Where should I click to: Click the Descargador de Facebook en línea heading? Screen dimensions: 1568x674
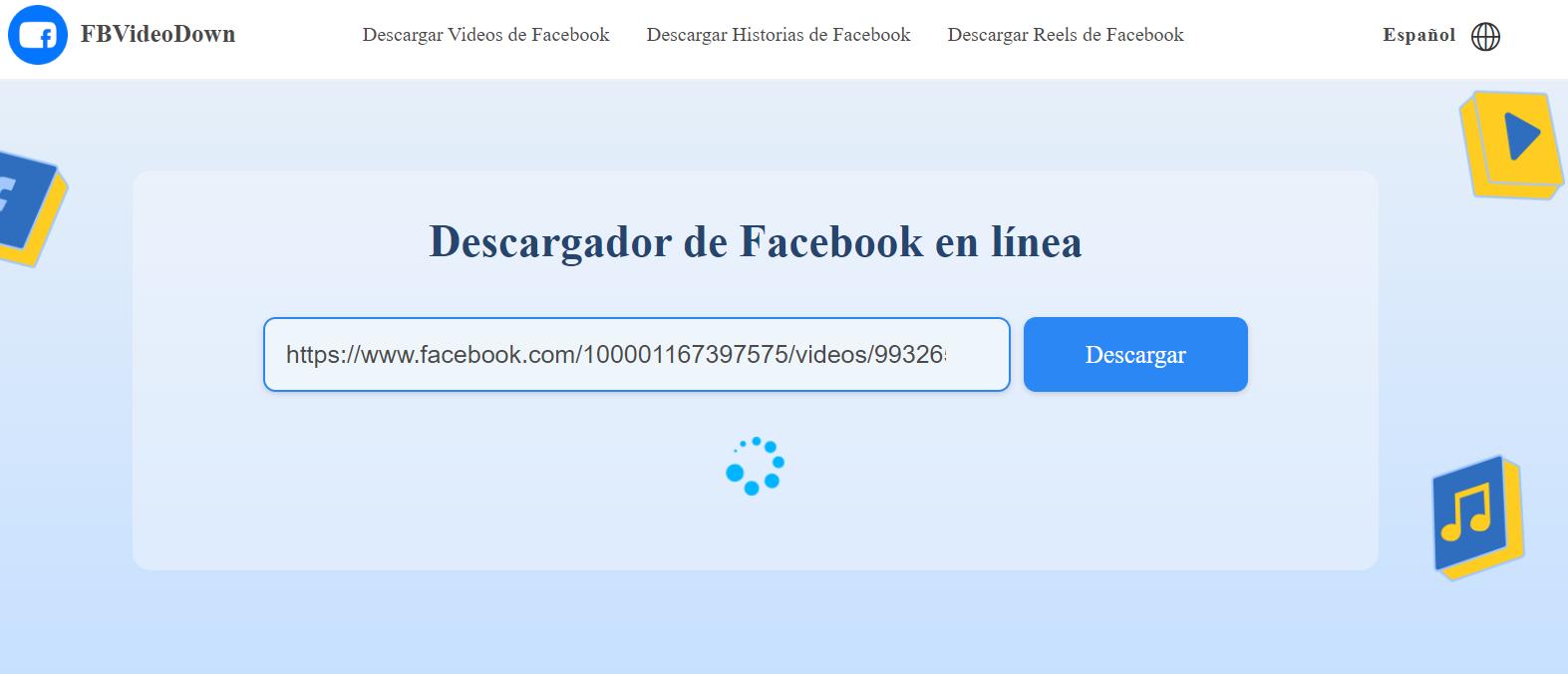(x=755, y=242)
